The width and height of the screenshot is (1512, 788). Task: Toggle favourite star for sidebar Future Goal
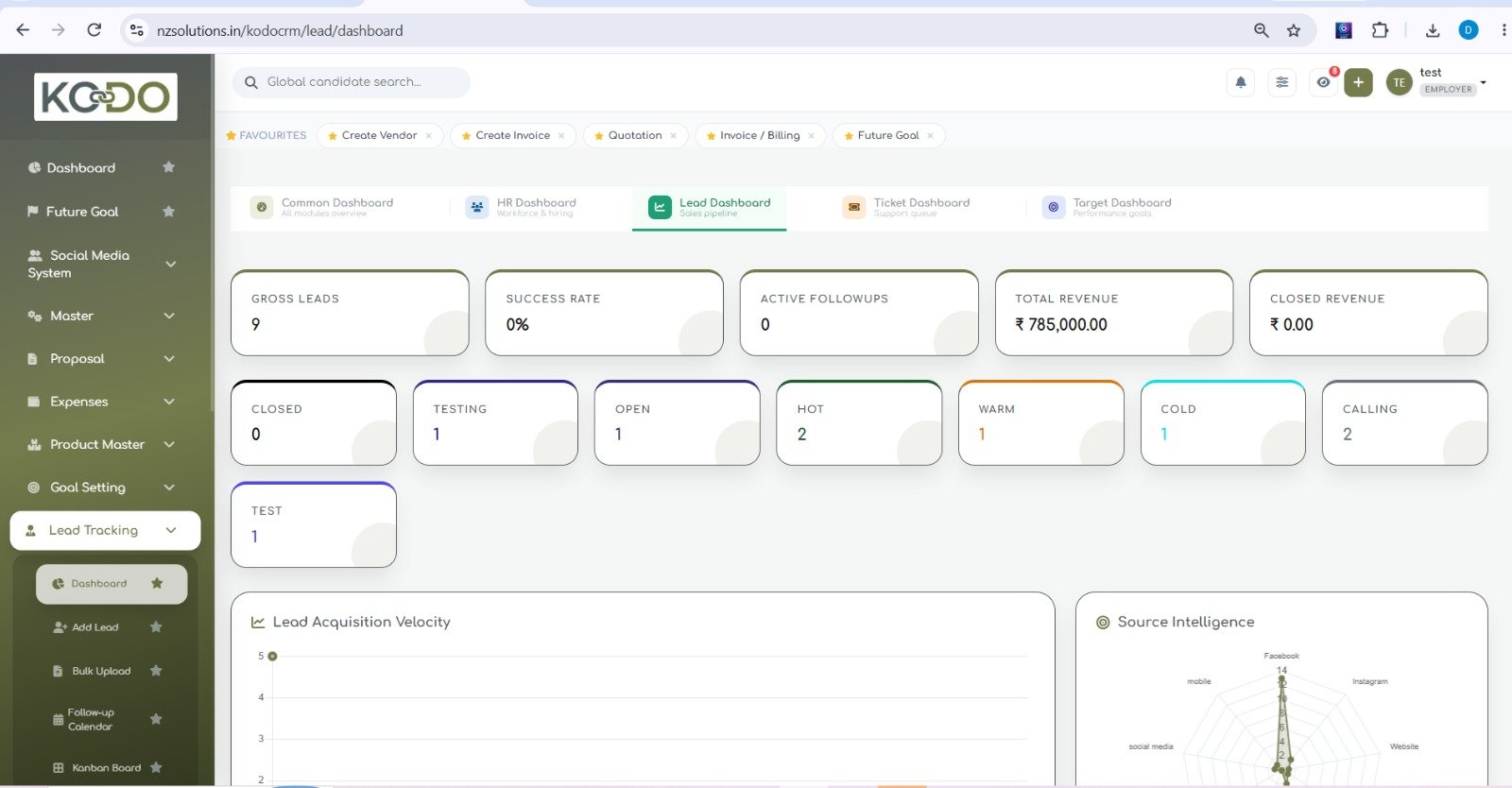(169, 212)
